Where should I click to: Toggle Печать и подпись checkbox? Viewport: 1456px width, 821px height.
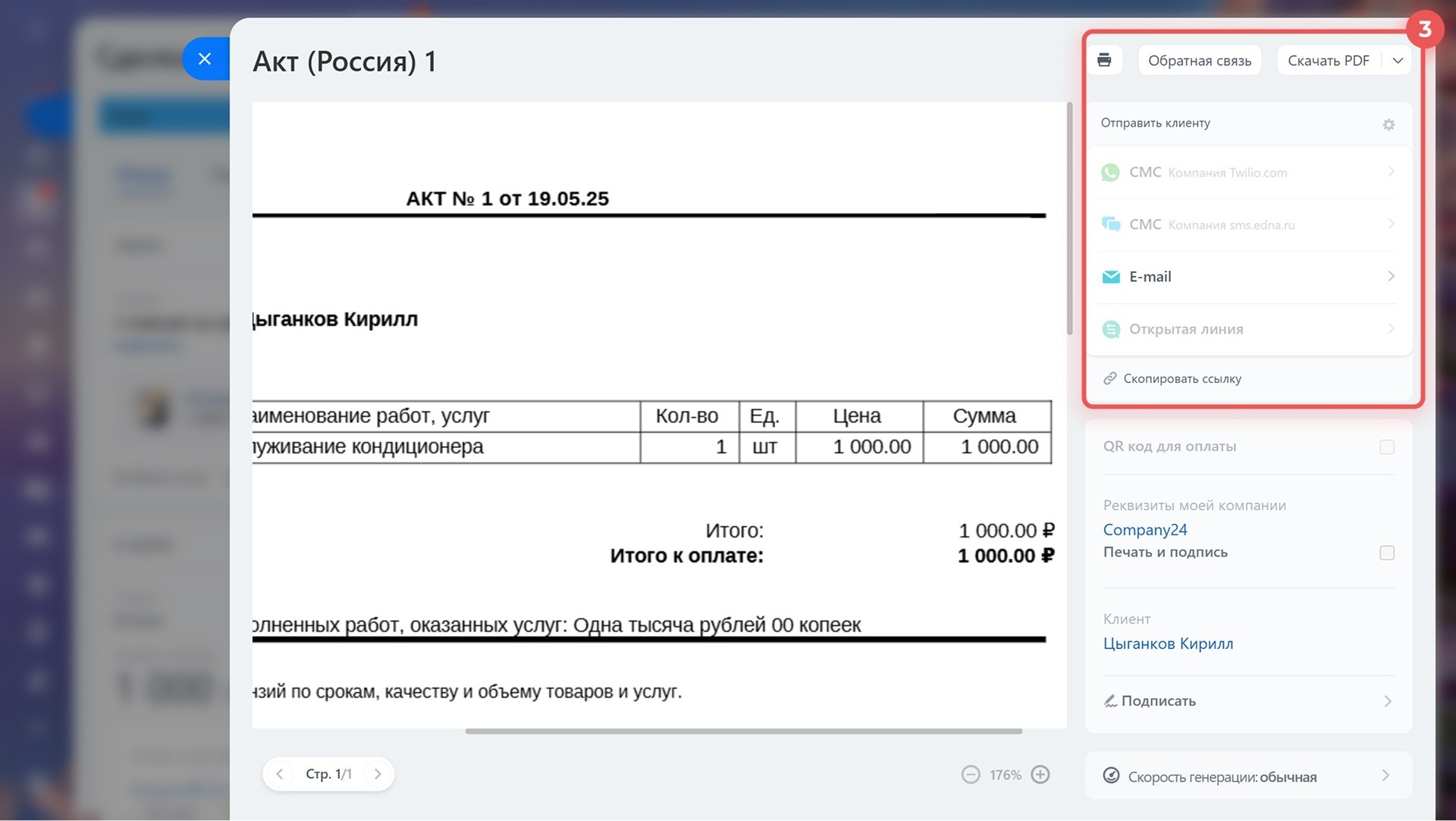point(1386,553)
